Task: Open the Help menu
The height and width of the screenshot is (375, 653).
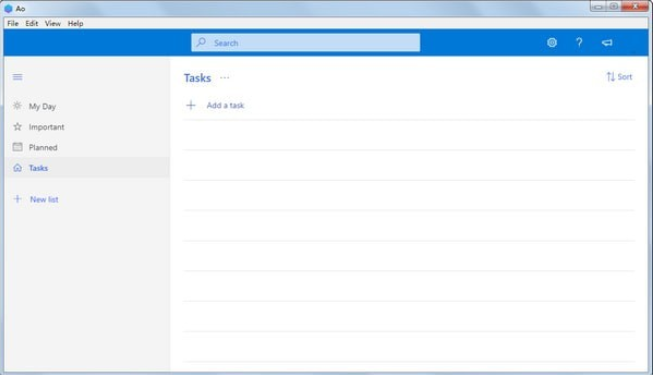Action: coord(75,23)
